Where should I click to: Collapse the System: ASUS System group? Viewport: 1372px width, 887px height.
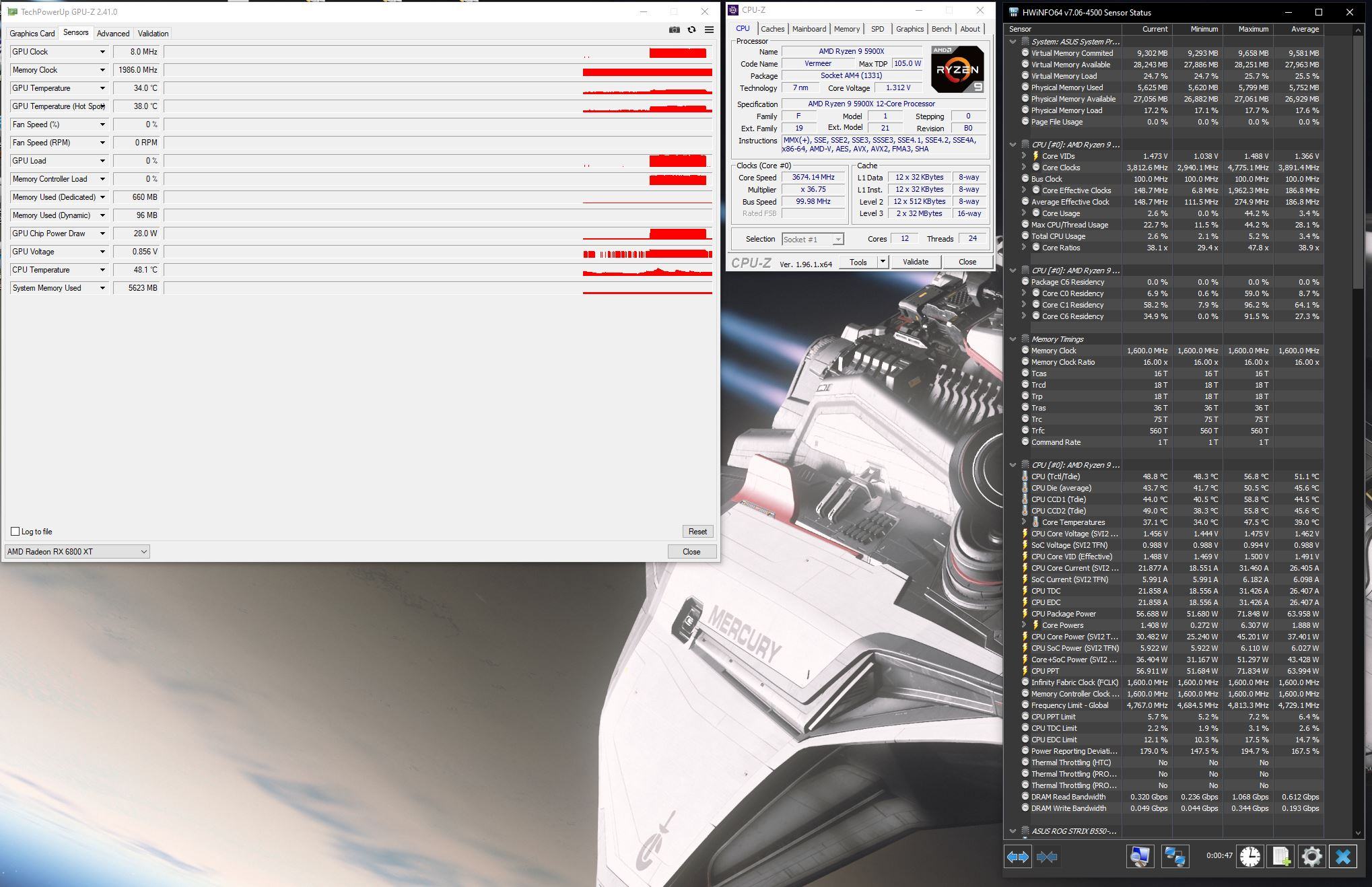(x=1013, y=42)
